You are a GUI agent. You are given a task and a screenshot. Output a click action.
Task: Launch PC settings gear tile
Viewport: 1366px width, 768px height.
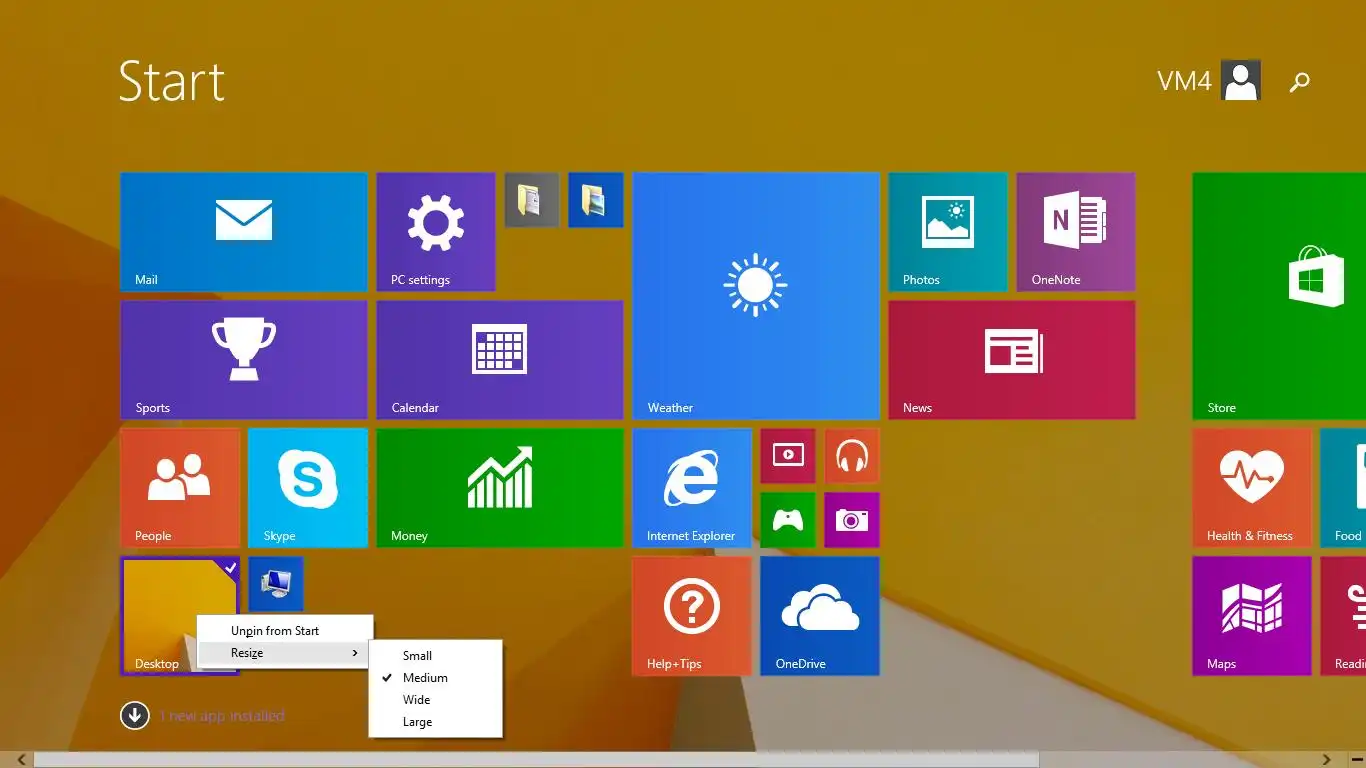point(436,232)
